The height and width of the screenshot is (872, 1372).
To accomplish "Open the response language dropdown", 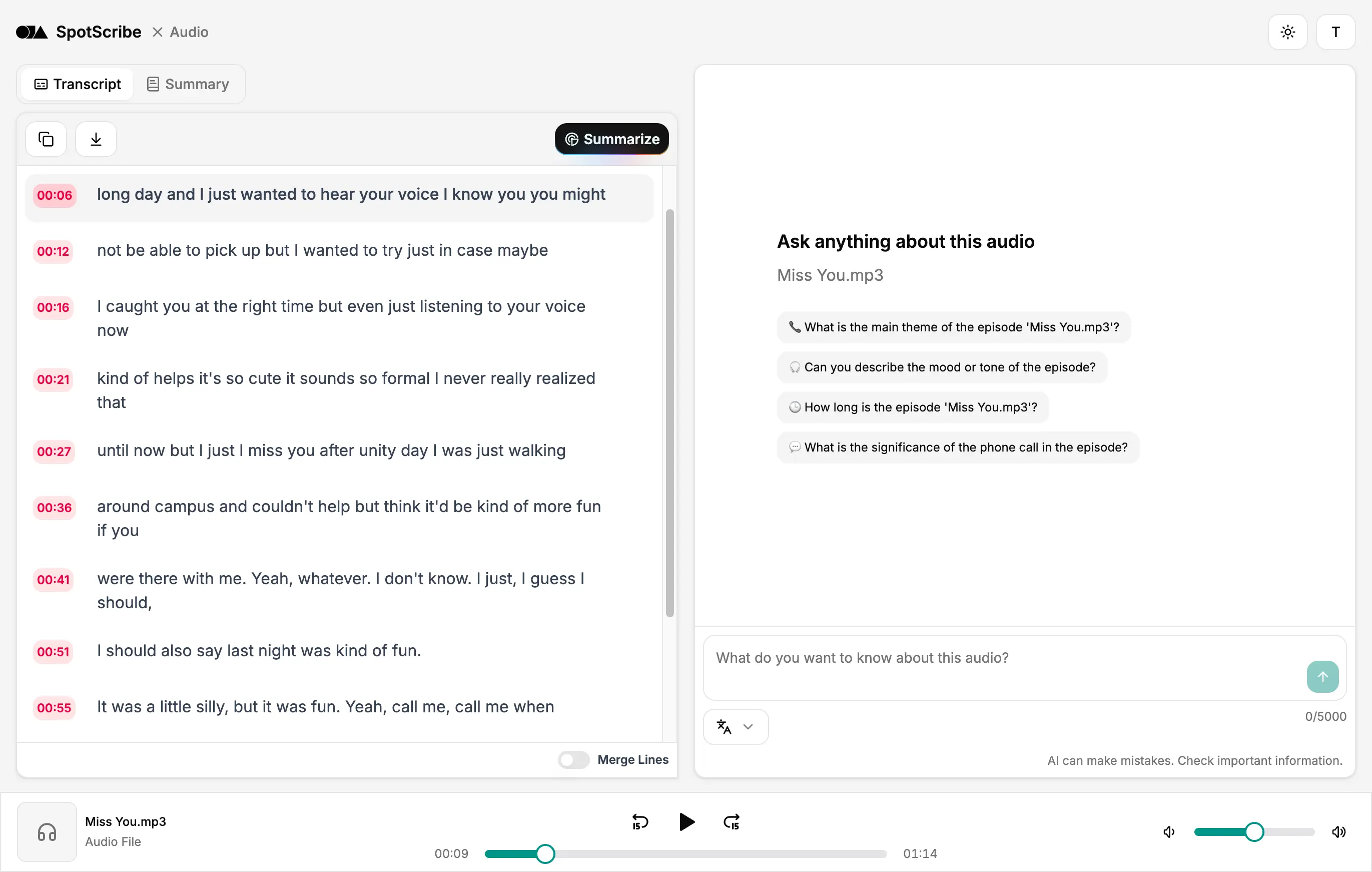I will [736, 726].
